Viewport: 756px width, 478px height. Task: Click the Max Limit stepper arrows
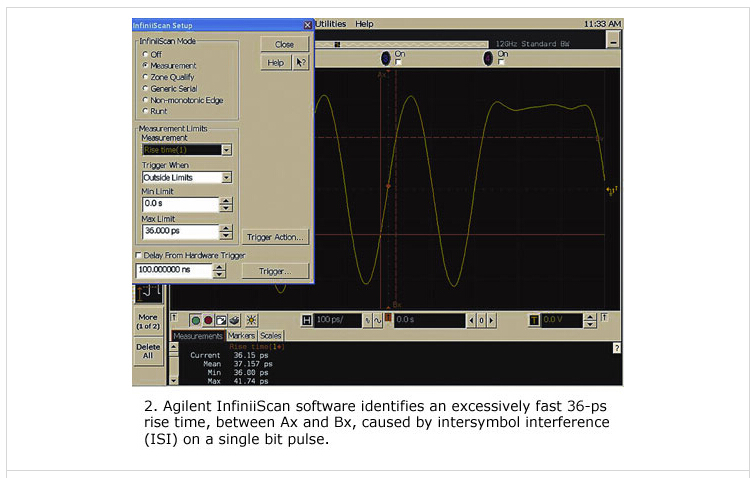coord(226,232)
